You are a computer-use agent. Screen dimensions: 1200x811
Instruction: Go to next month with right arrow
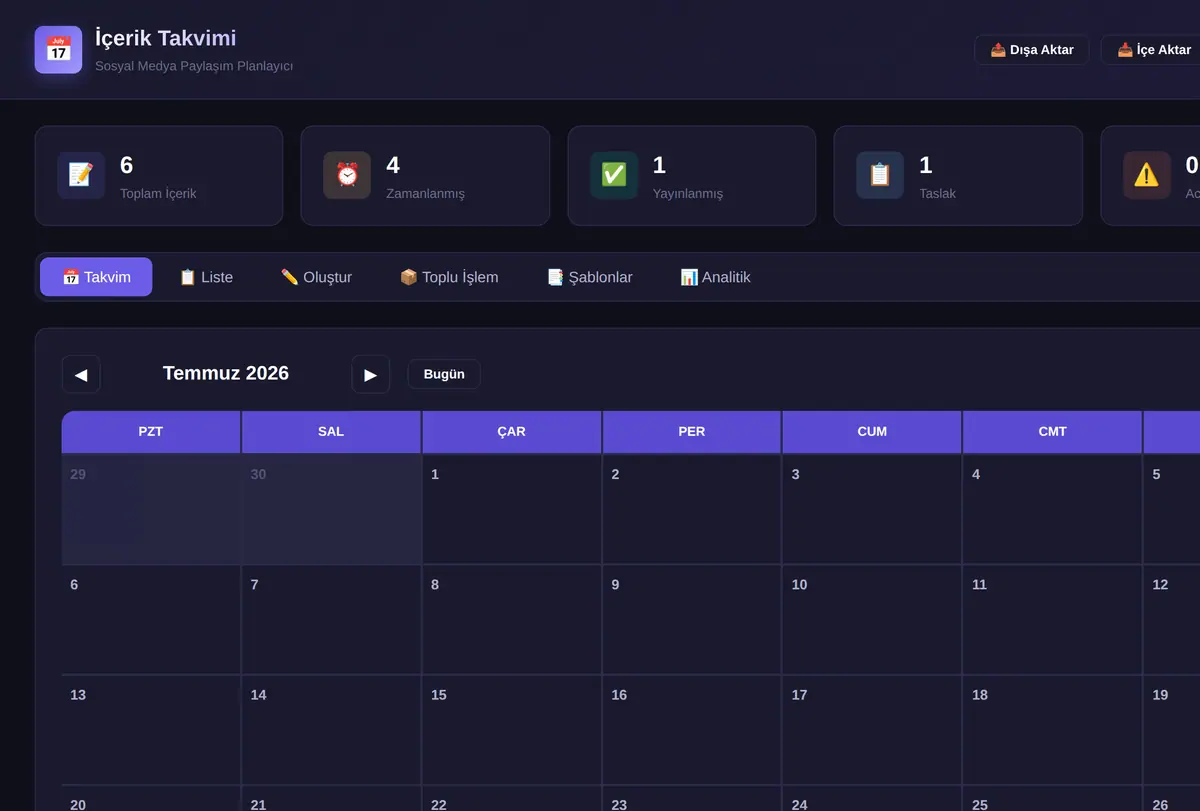(371, 374)
